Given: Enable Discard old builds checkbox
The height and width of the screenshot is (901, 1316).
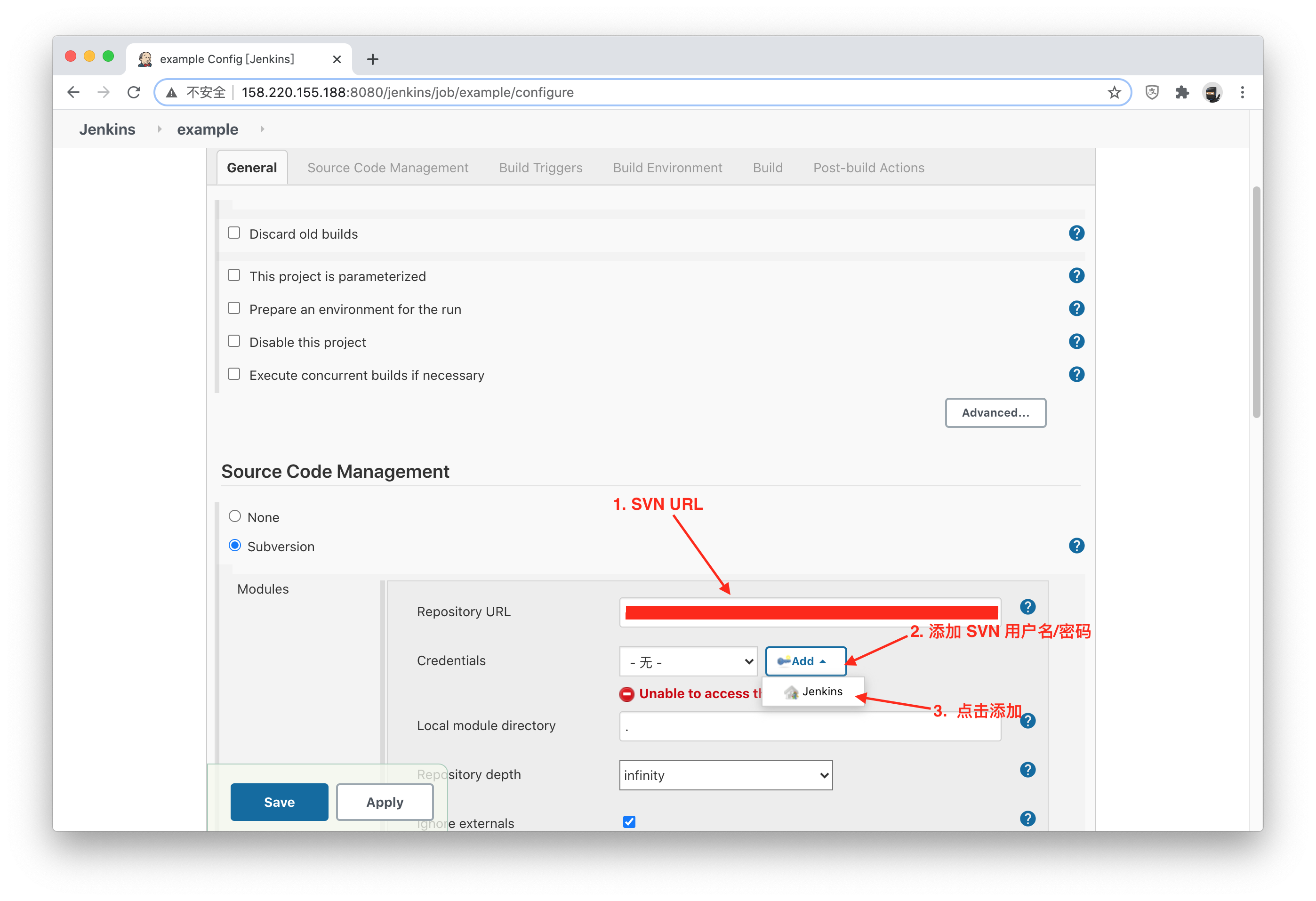Looking at the screenshot, I should (x=234, y=233).
